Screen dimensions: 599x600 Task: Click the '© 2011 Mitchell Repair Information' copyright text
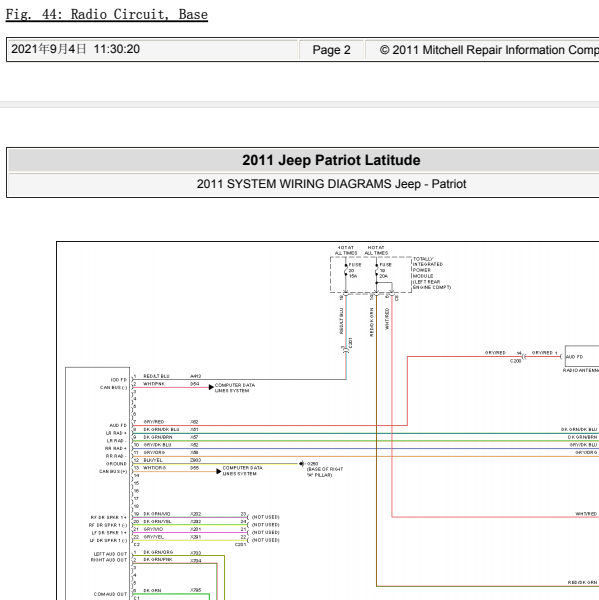click(x=489, y=50)
